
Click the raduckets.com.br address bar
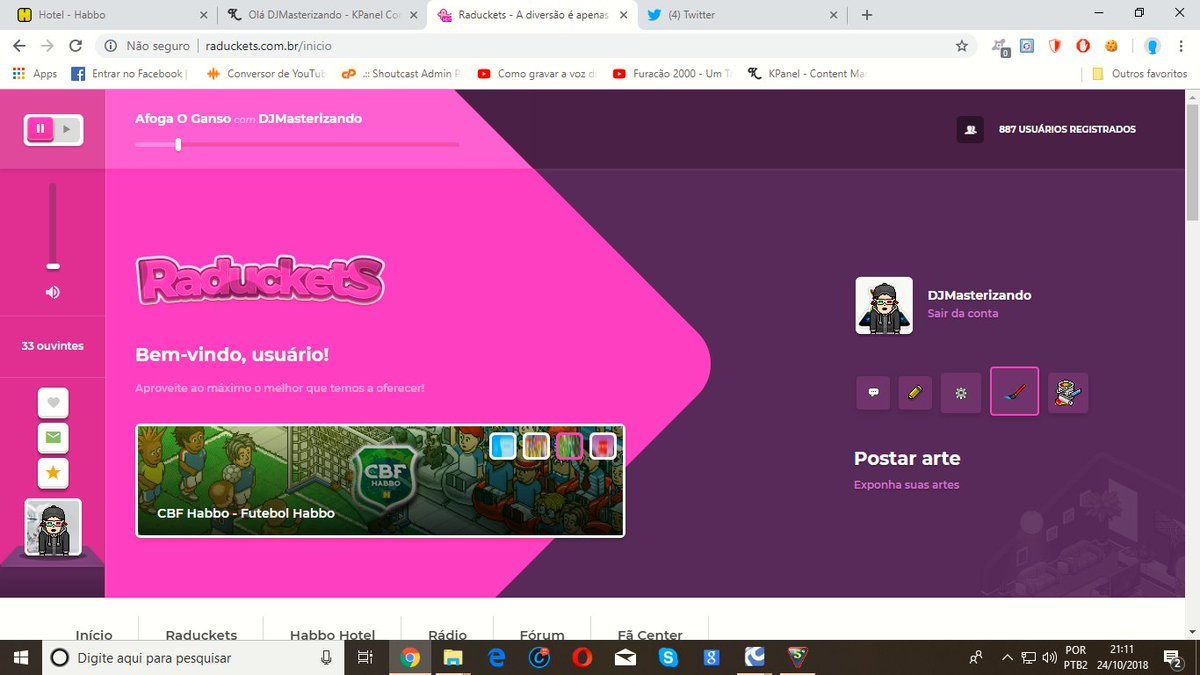(535, 46)
